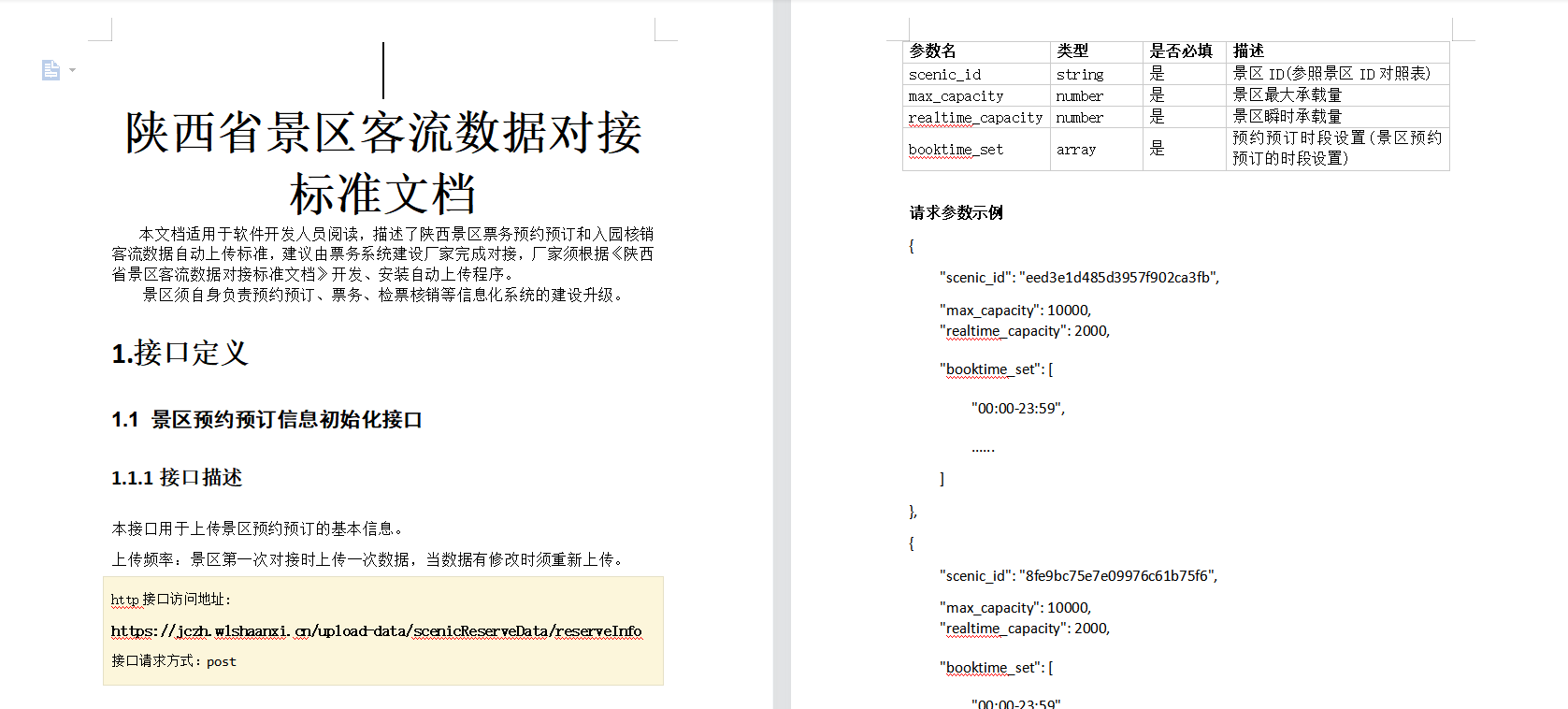Screen dimensions: 1568x709
Task: Click the main title 陕西省景区客流数据对接
Action: click(383, 132)
